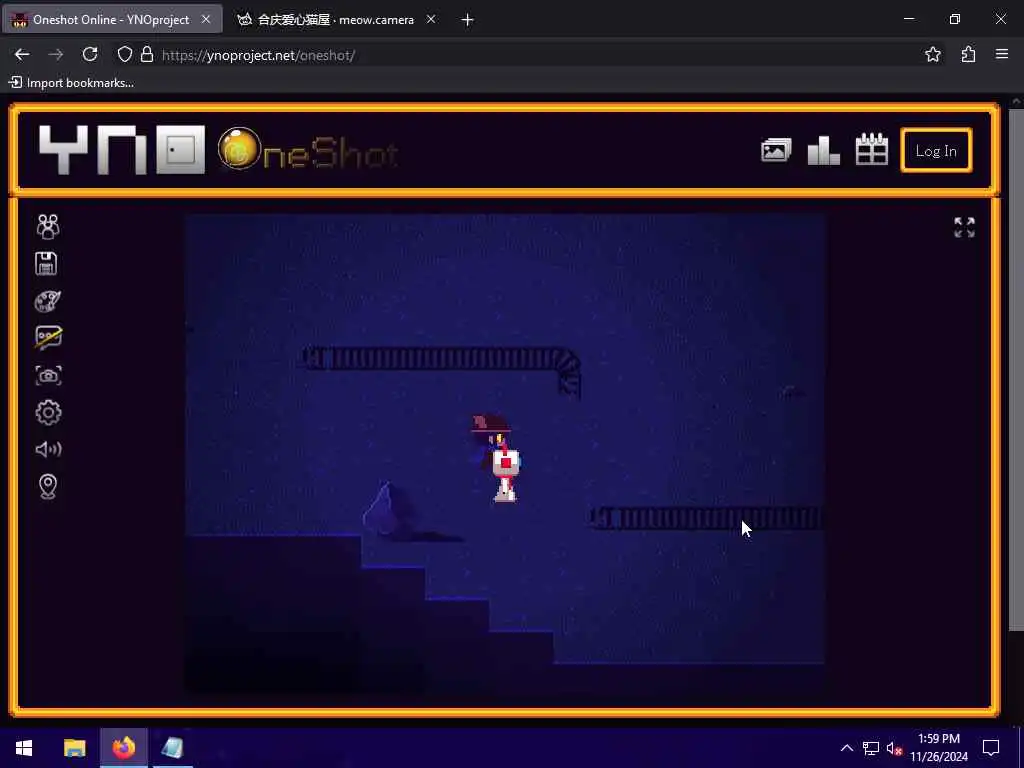This screenshot has width=1024, height=768.
Task: Bookmark this page with the star icon
Action: tap(933, 55)
